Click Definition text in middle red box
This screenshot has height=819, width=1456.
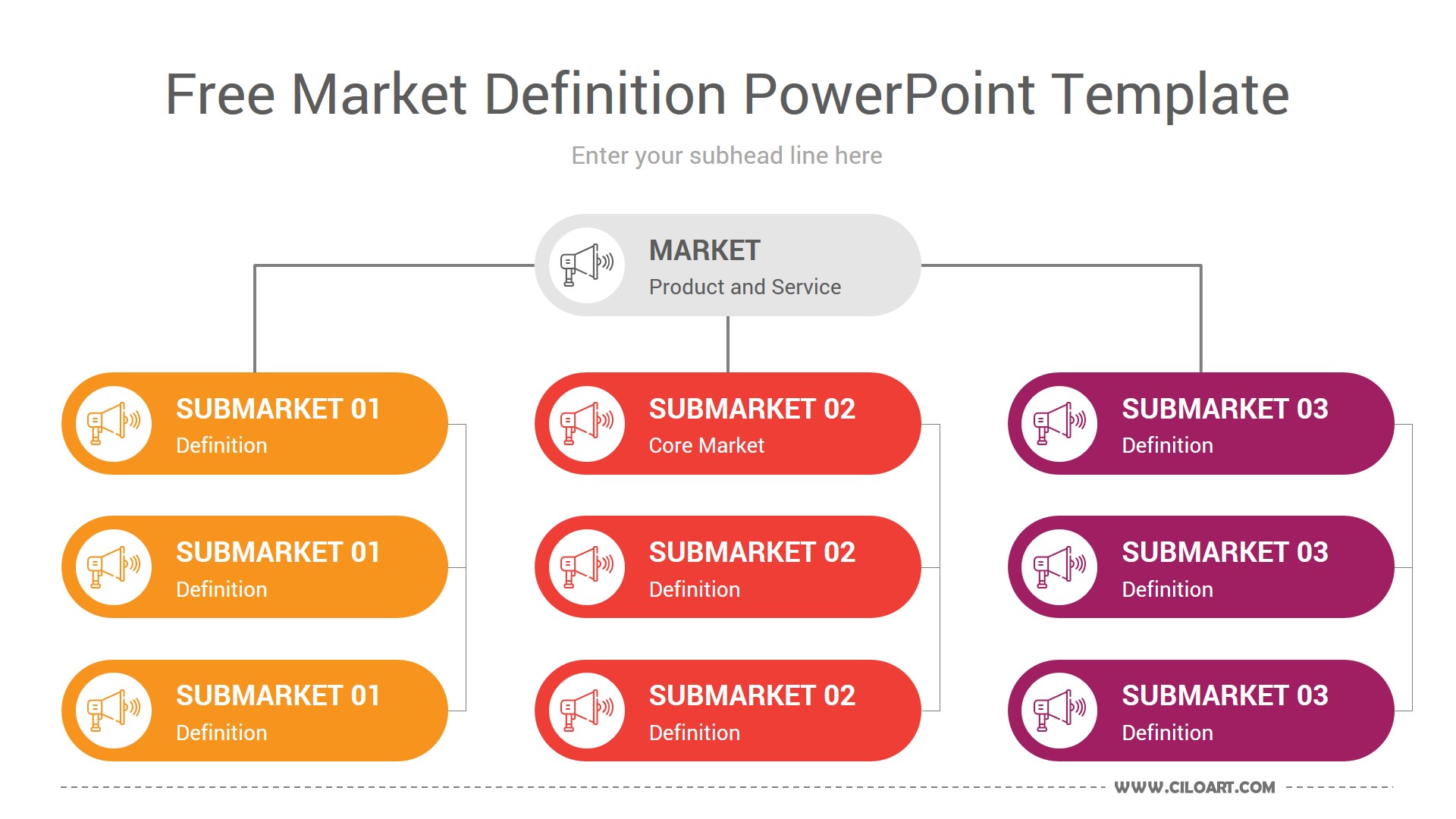tap(694, 589)
